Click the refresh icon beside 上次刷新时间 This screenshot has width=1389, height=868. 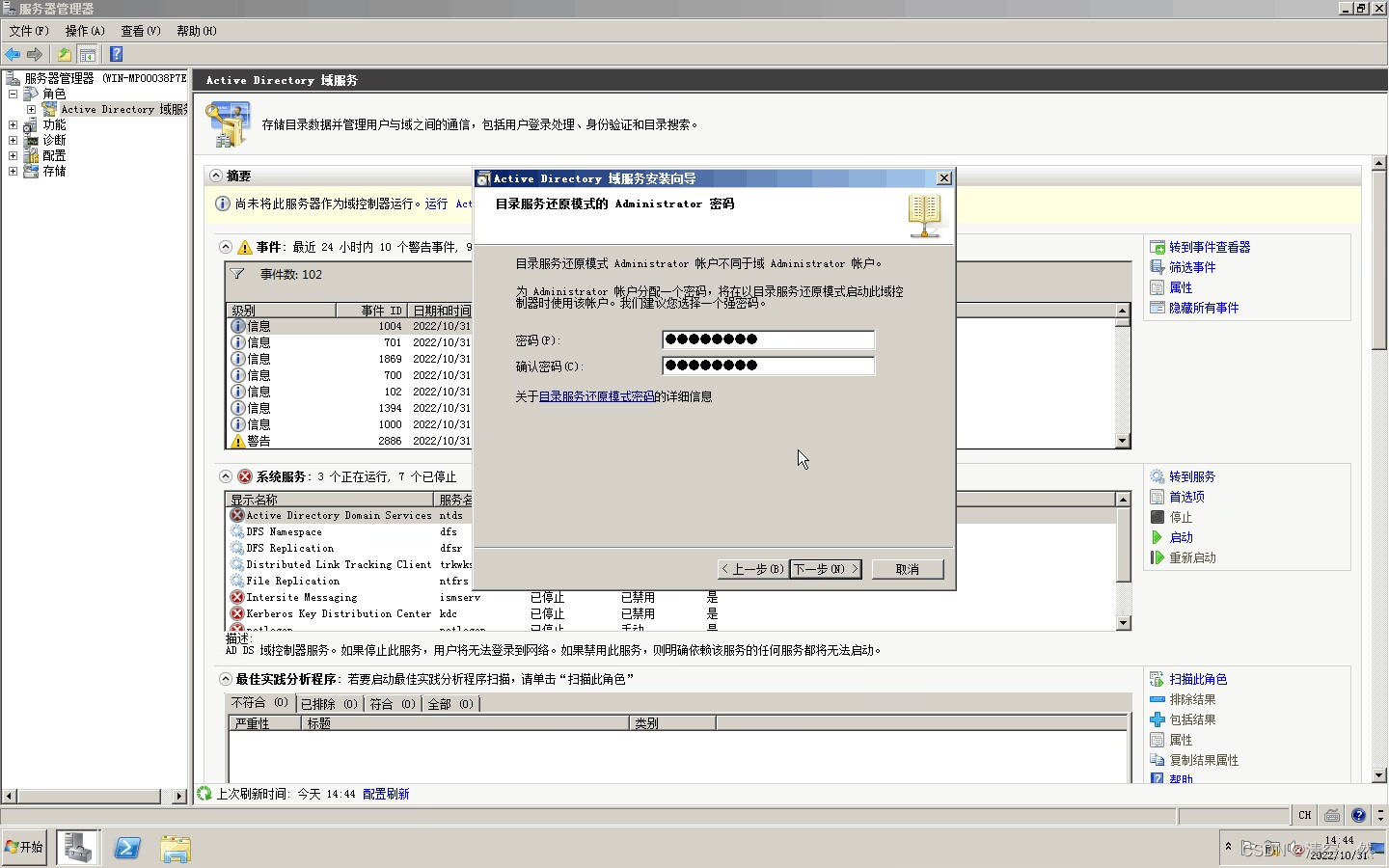point(204,794)
